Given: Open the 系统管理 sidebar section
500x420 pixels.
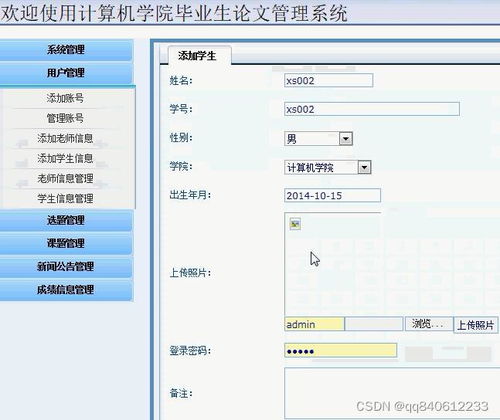Looking at the screenshot, I should [x=66, y=50].
